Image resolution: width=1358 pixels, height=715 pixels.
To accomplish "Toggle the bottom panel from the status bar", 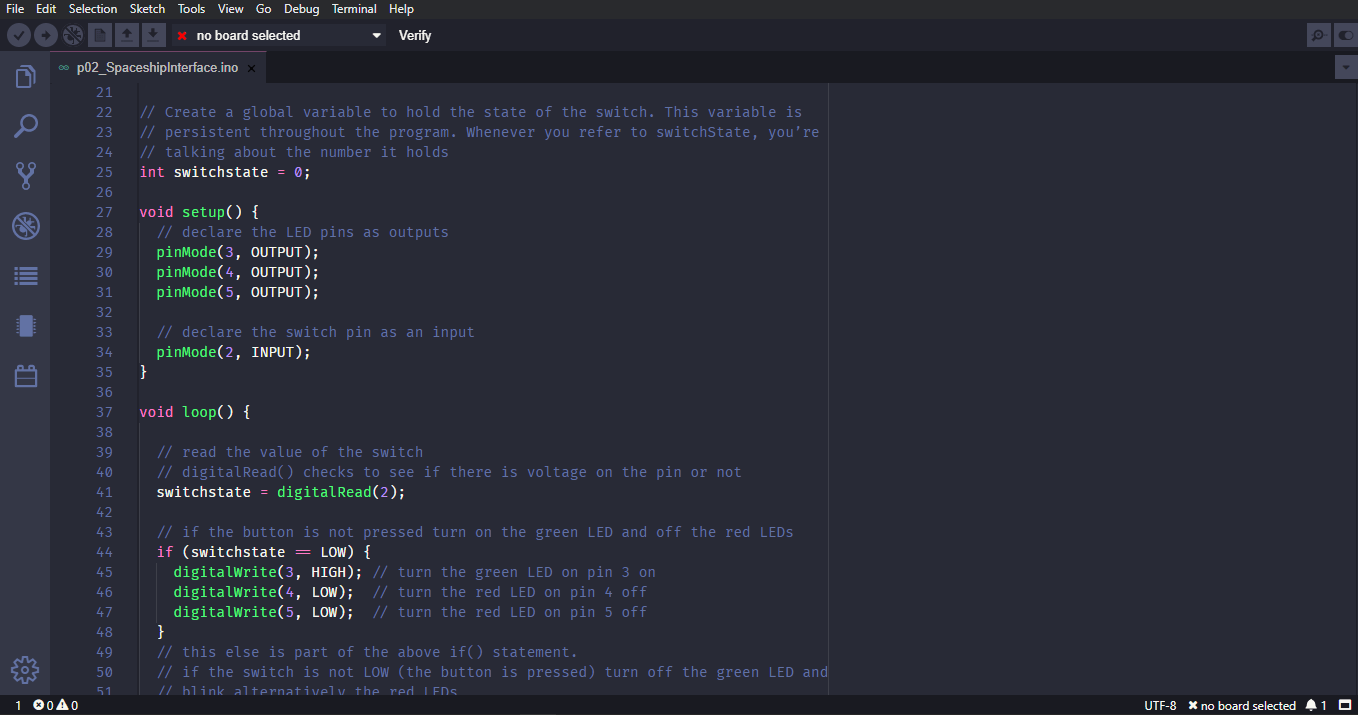I will tap(1345, 705).
